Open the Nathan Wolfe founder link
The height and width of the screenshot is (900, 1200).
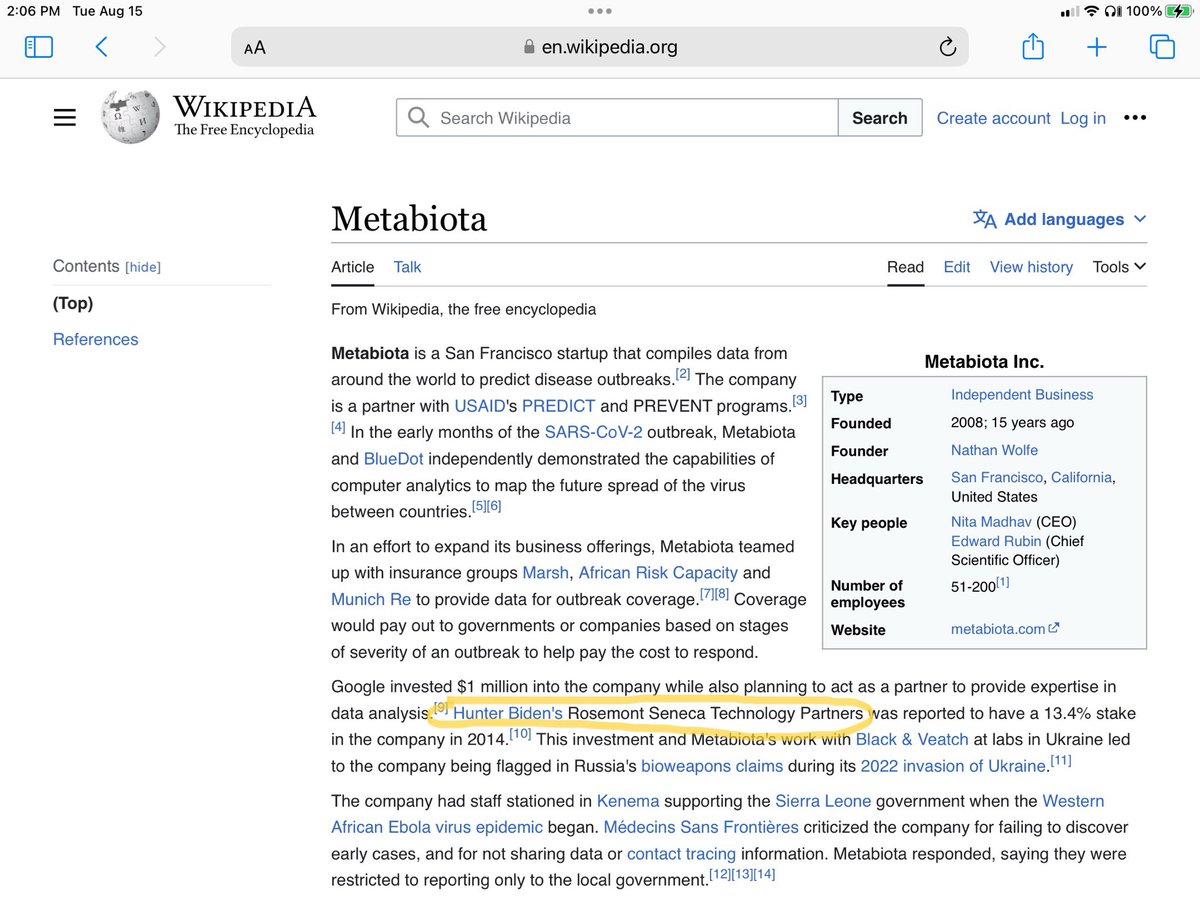coord(994,450)
